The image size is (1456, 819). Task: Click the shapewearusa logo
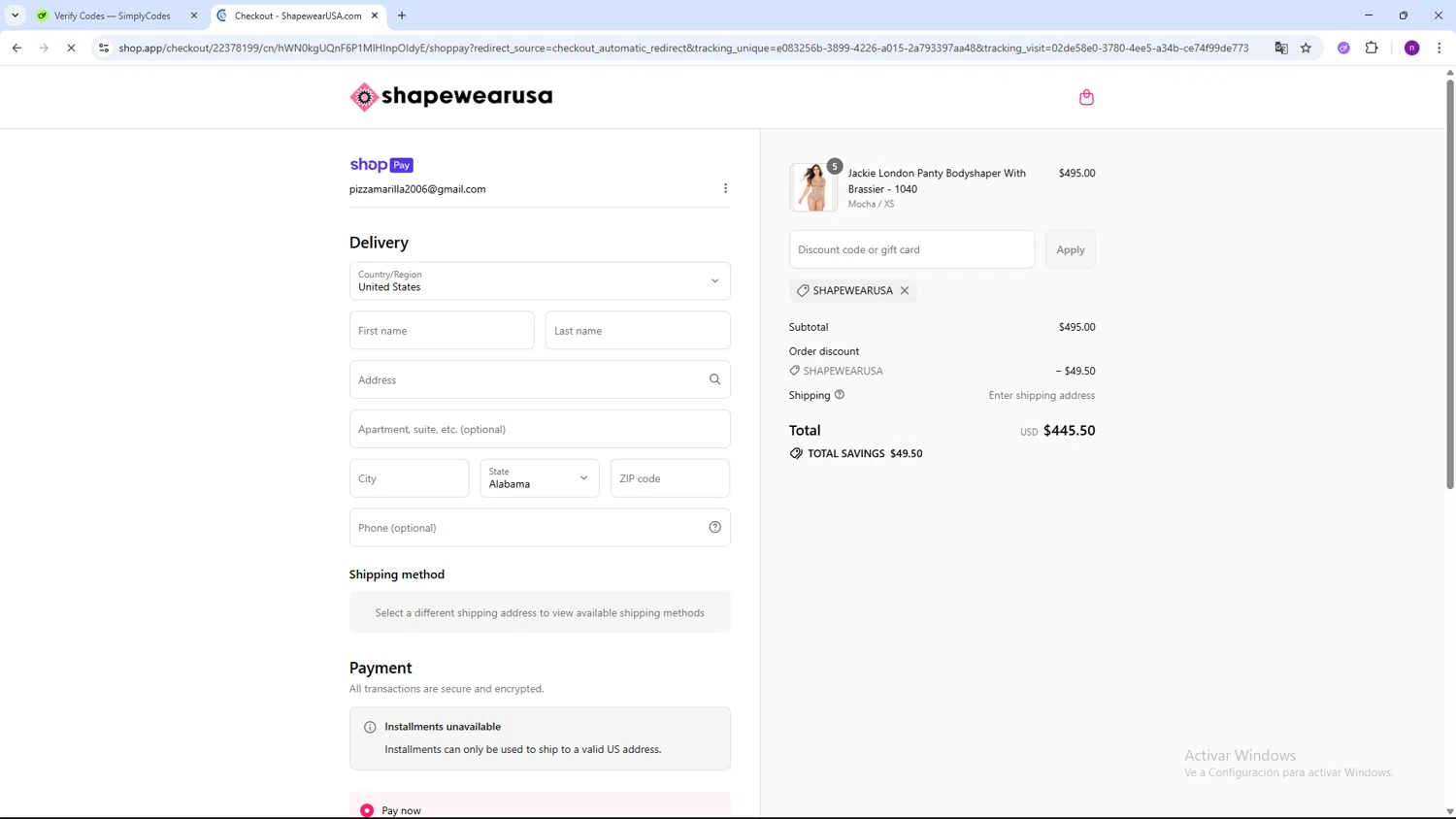(451, 96)
